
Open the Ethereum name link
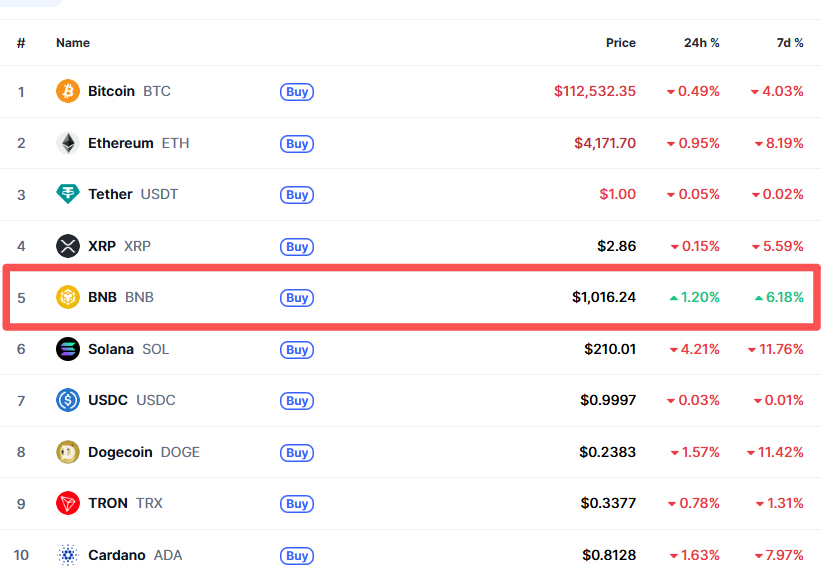pyautogui.click(x=120, y=143)
